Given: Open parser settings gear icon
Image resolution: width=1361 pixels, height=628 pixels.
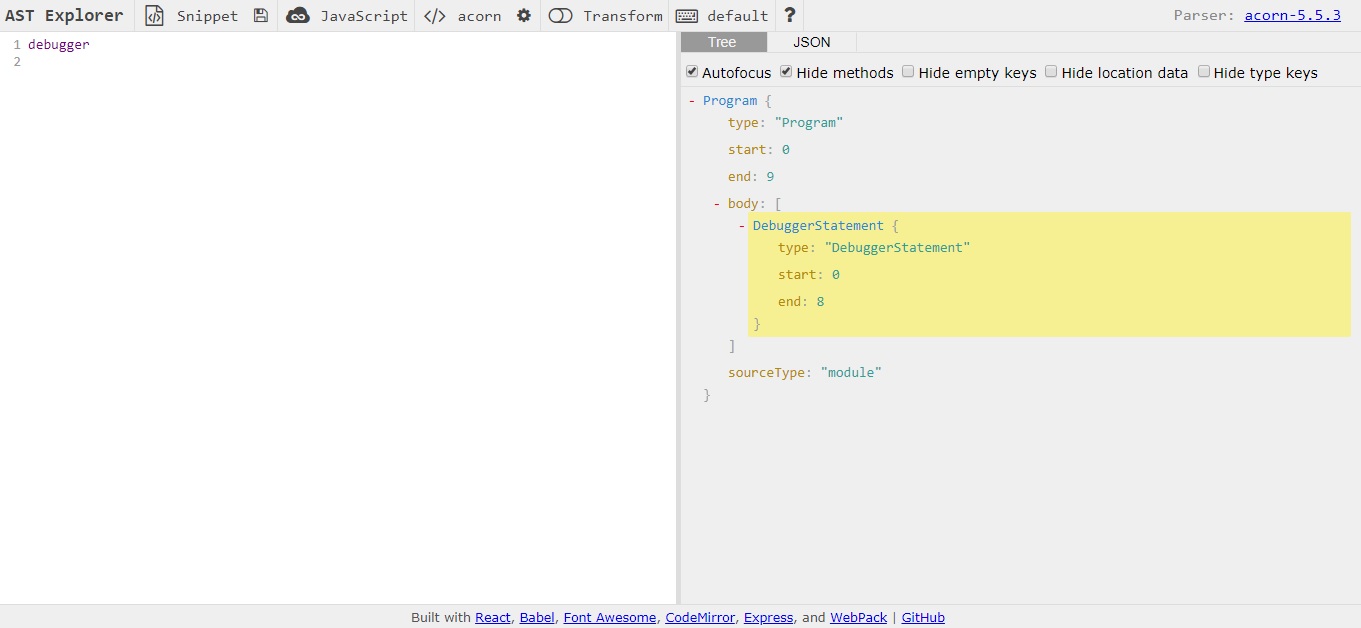Looking at the screenshot, I should tap(524, 16).
